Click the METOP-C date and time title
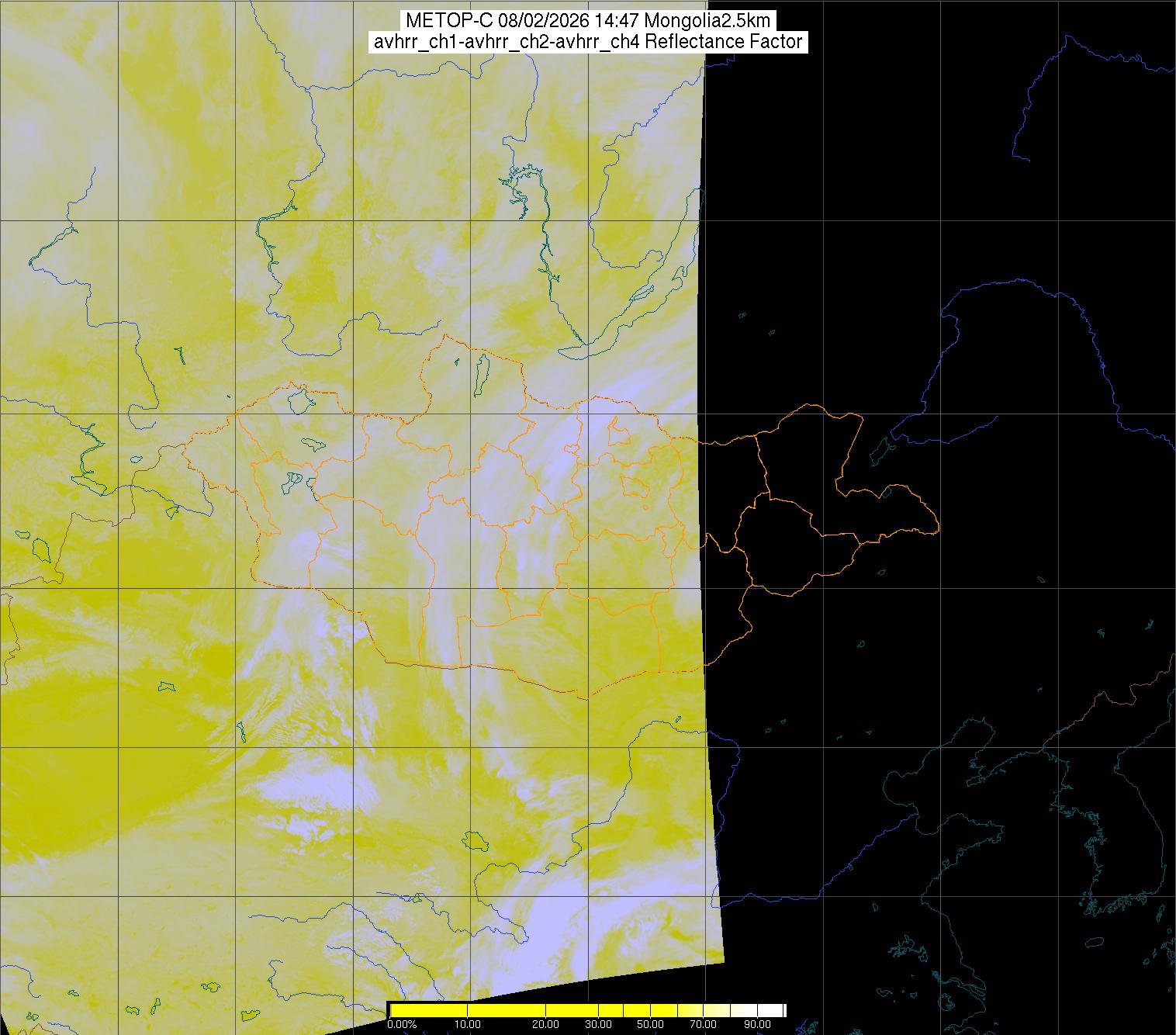The image size is (1176, 1035). (587, 20)
